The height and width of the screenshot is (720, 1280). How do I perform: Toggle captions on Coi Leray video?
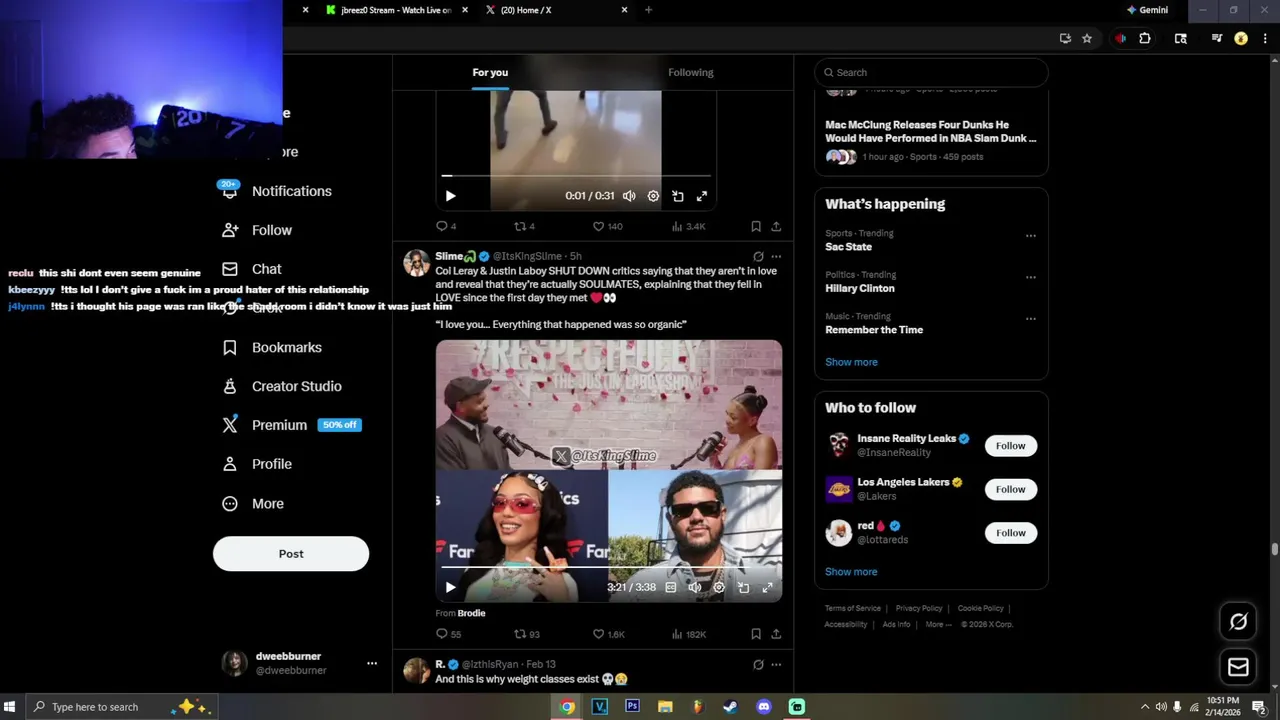671,587
